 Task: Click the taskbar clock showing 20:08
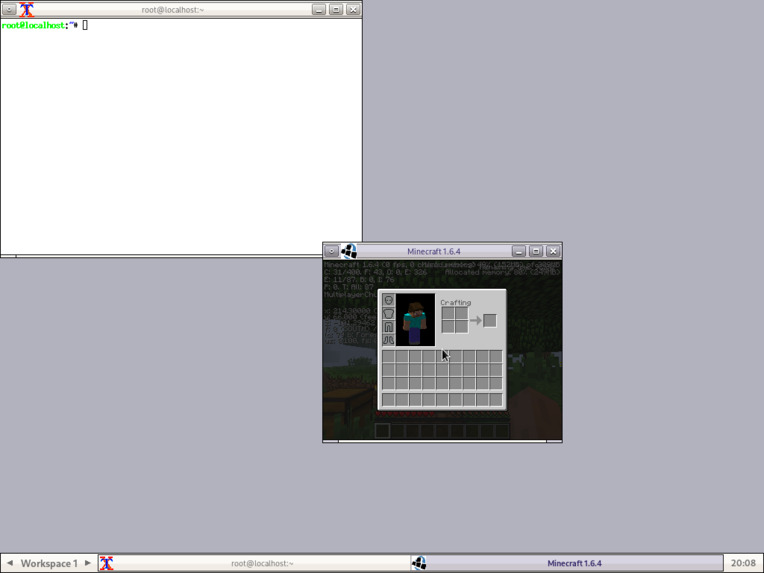pos(743,563)
